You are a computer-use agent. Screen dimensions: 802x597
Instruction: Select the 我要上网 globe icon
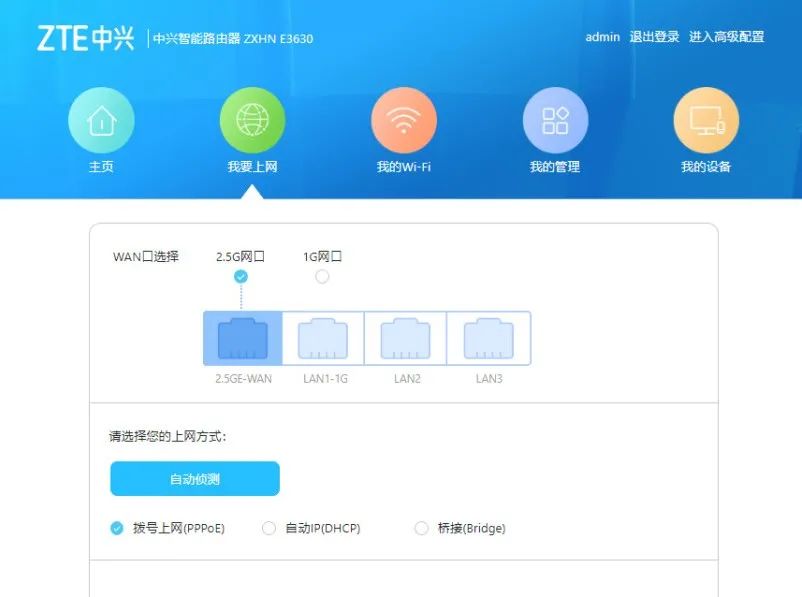252,118
